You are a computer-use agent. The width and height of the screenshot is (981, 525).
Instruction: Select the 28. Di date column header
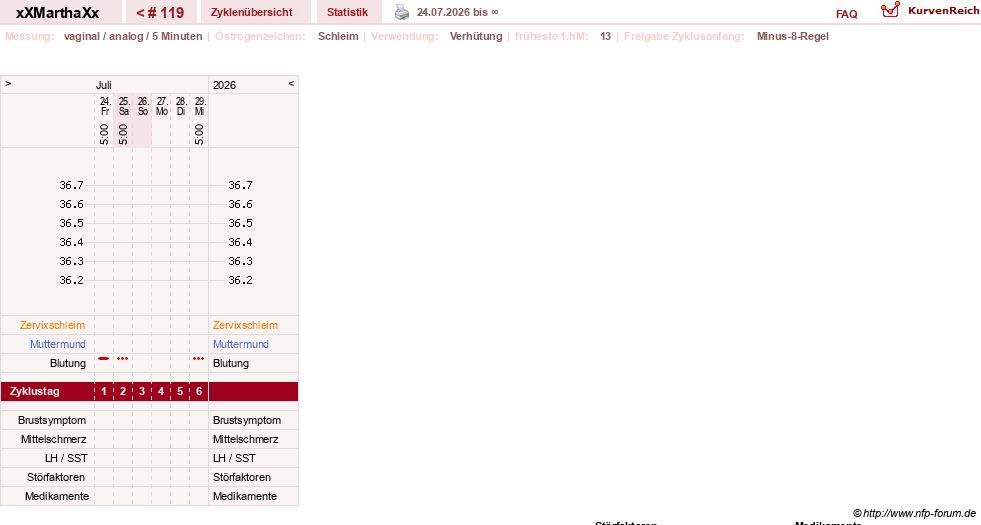180,106
